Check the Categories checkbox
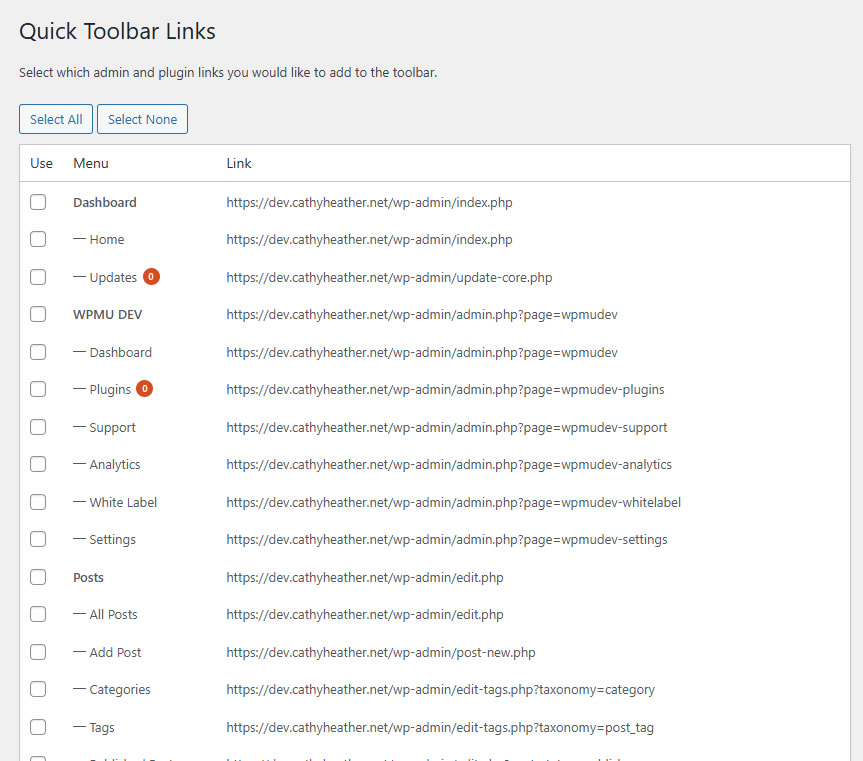Image resolution: width=863 pixels, height=761 pixels. pyautogui.click(x=38, y=689)
